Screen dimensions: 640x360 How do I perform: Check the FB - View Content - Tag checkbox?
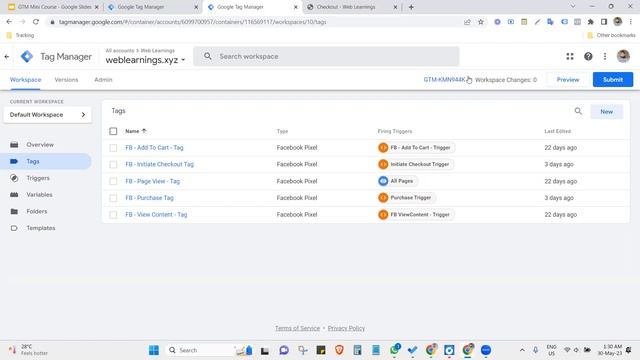coord(113,215)
